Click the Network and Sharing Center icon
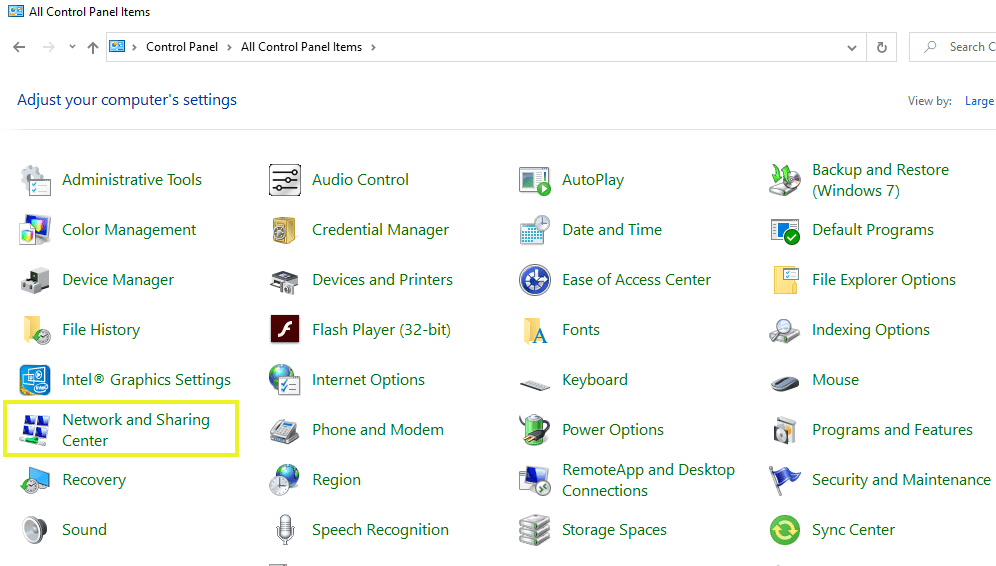 pyautogui.click(x=36, y=430)
